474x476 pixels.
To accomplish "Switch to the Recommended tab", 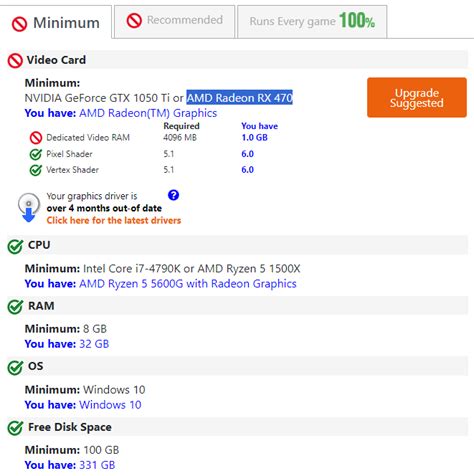I will click(x=175, y=21).
